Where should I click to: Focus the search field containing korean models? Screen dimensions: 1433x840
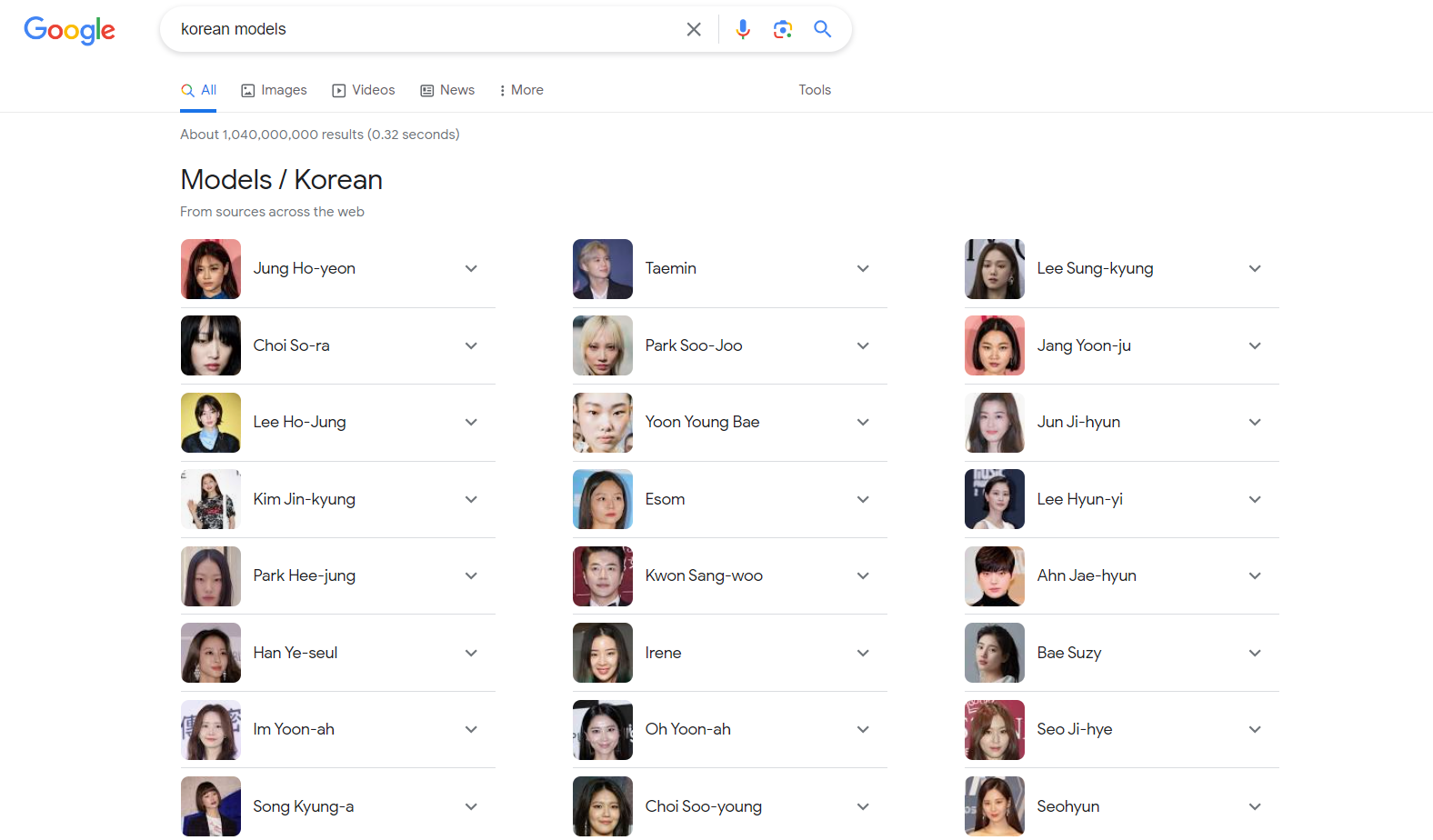point(423,29)
